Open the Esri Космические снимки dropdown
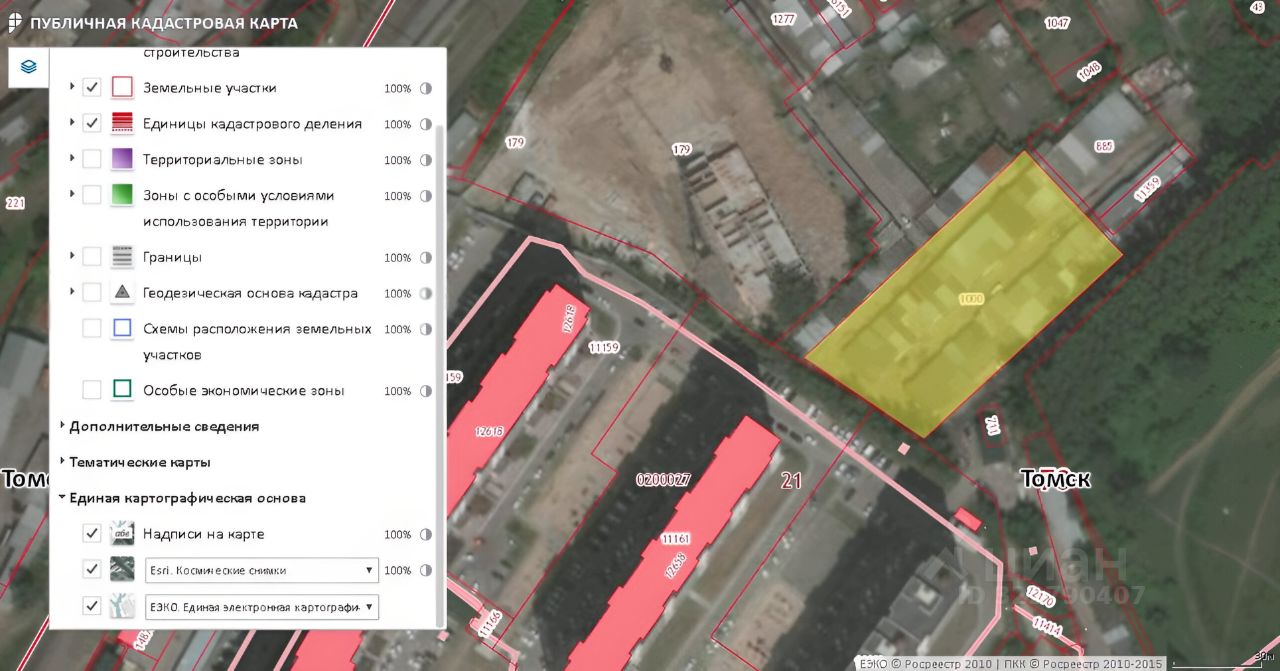Screen dimensions: 1280x671 pyautogui.click(x=262, y=570)
